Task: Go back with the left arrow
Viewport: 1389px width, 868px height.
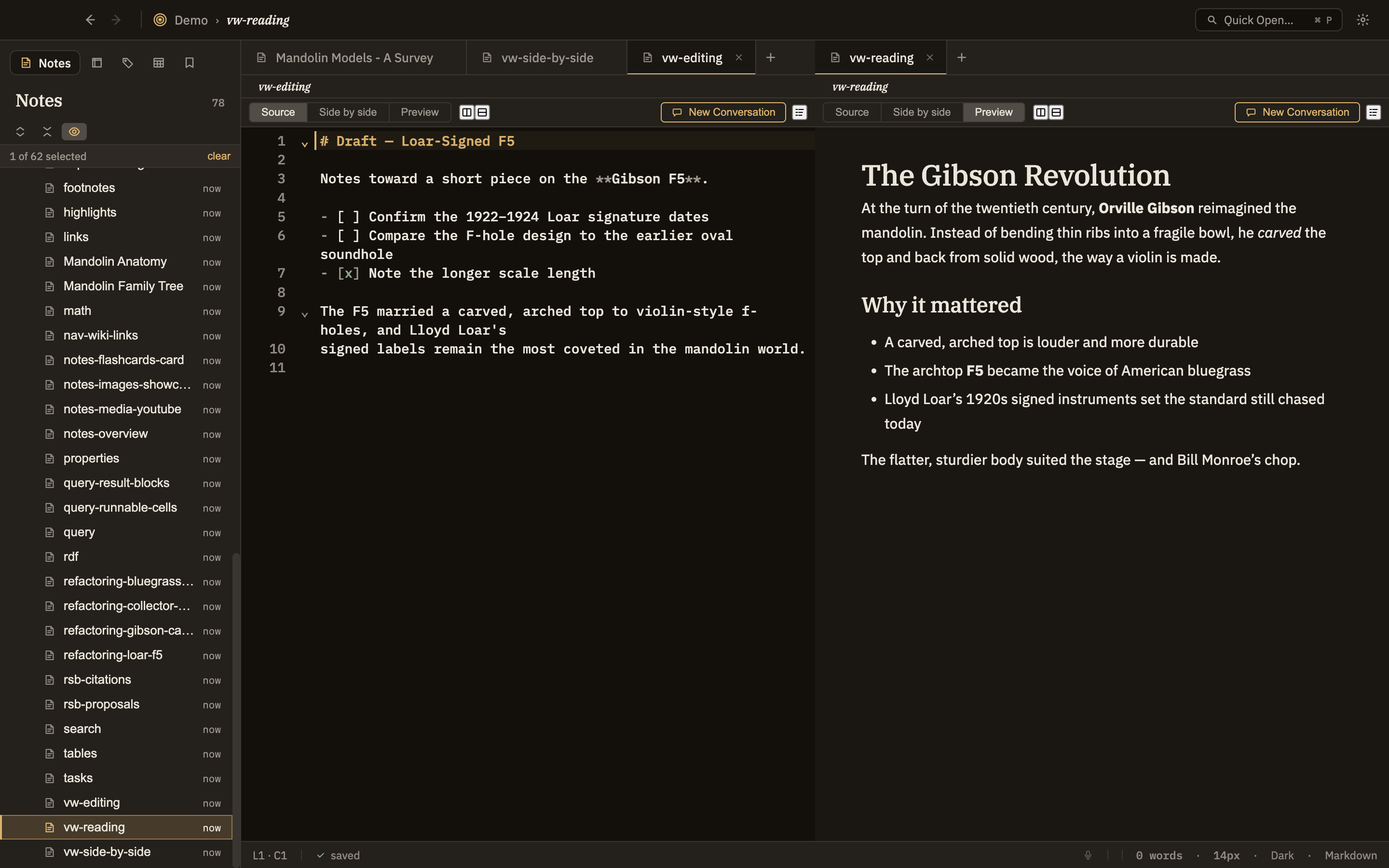Action: (x=90, y=20)
